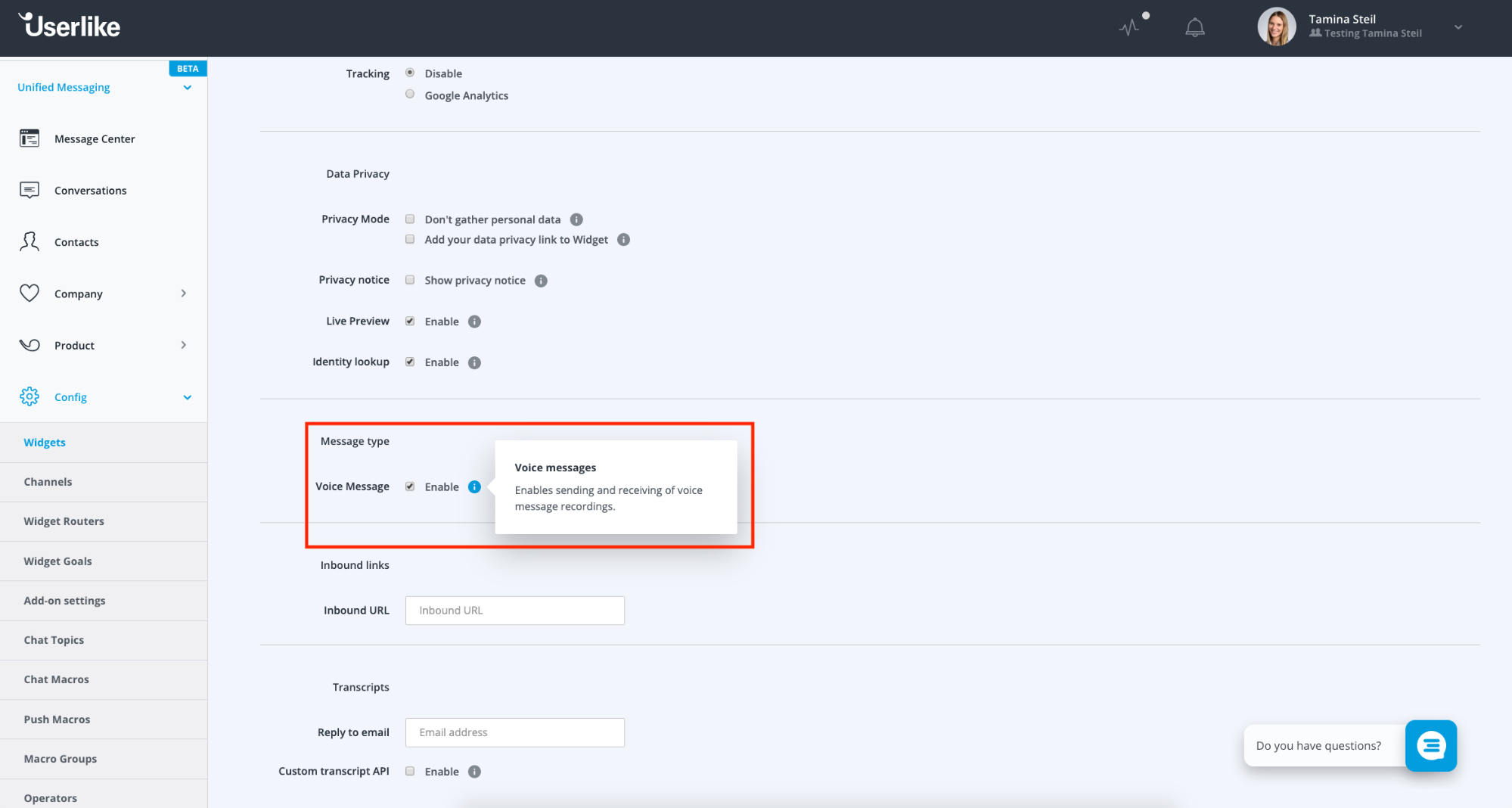1512x808 pixels.
Task: Click the Config label in the sidebar
Action: pyautogui.click(x=70, y=397)
